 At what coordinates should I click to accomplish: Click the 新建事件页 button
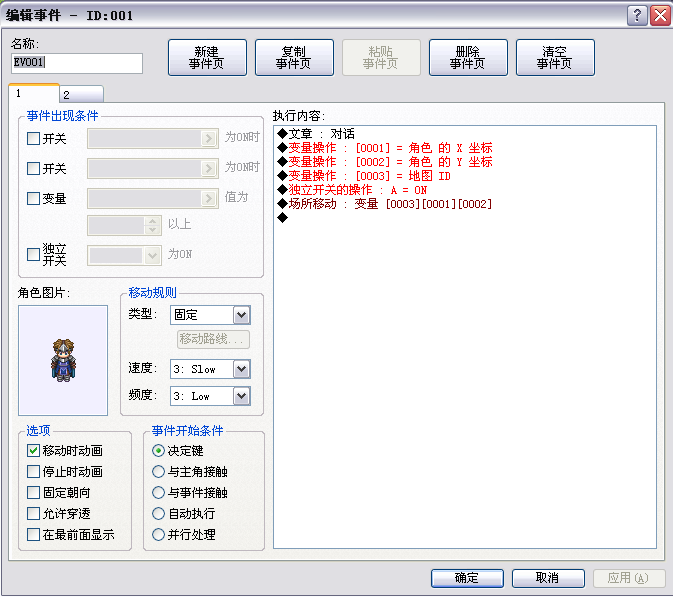207,58
